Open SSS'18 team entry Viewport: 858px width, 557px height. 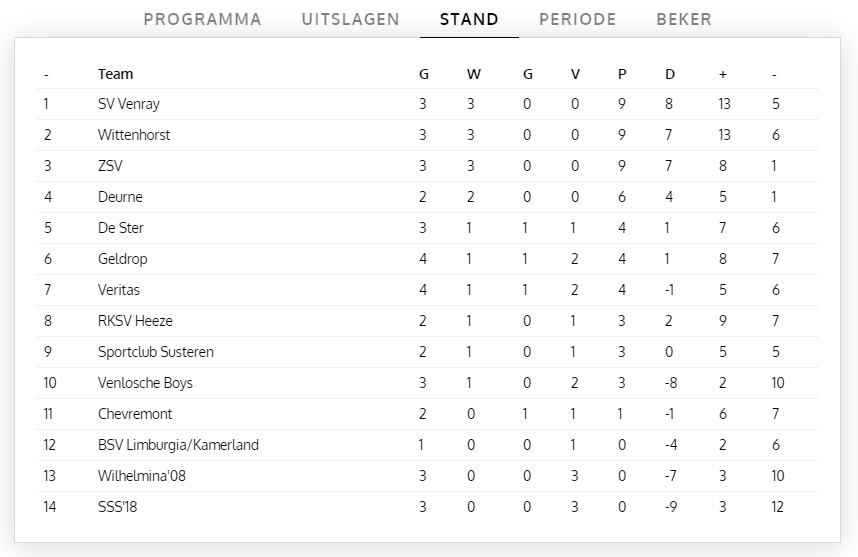point(117,507)
